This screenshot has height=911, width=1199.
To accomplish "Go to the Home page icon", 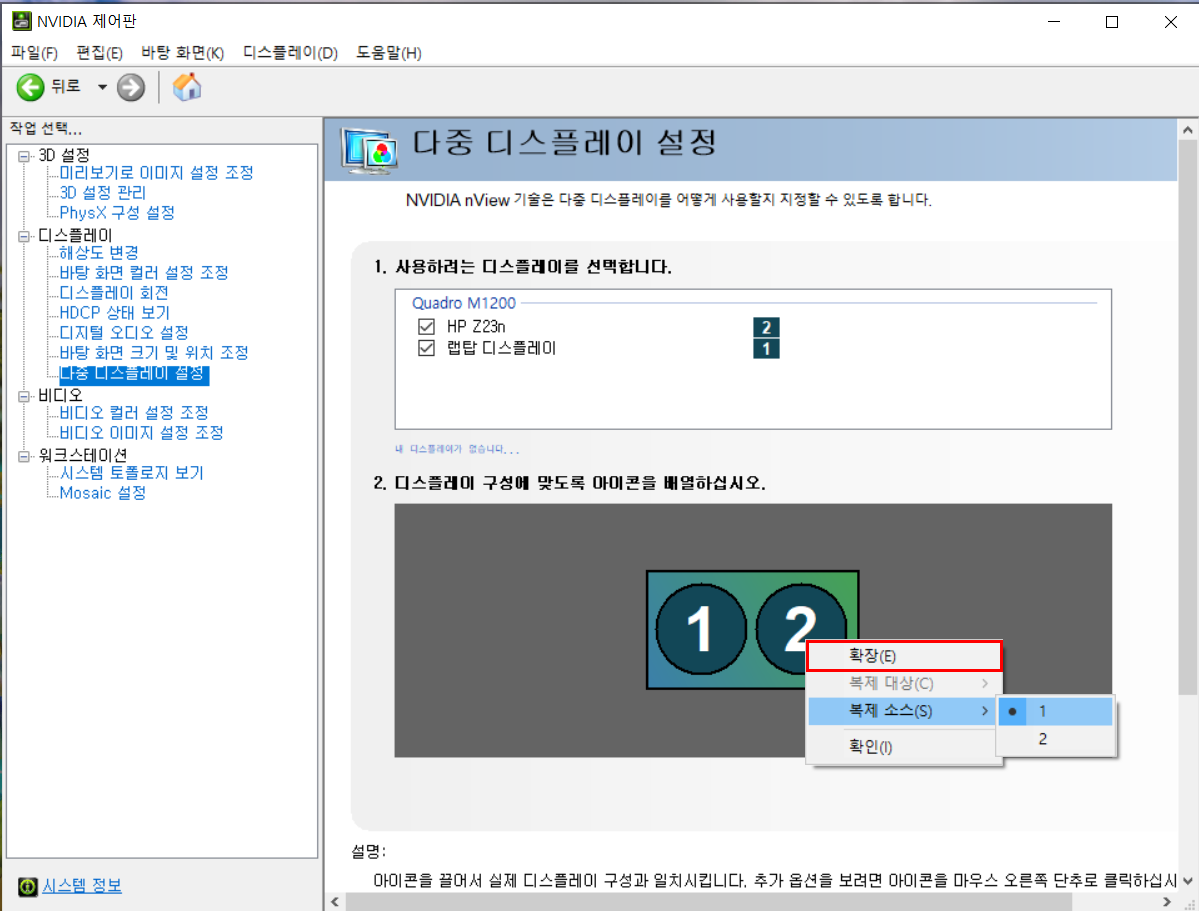I will coord(187,87).
